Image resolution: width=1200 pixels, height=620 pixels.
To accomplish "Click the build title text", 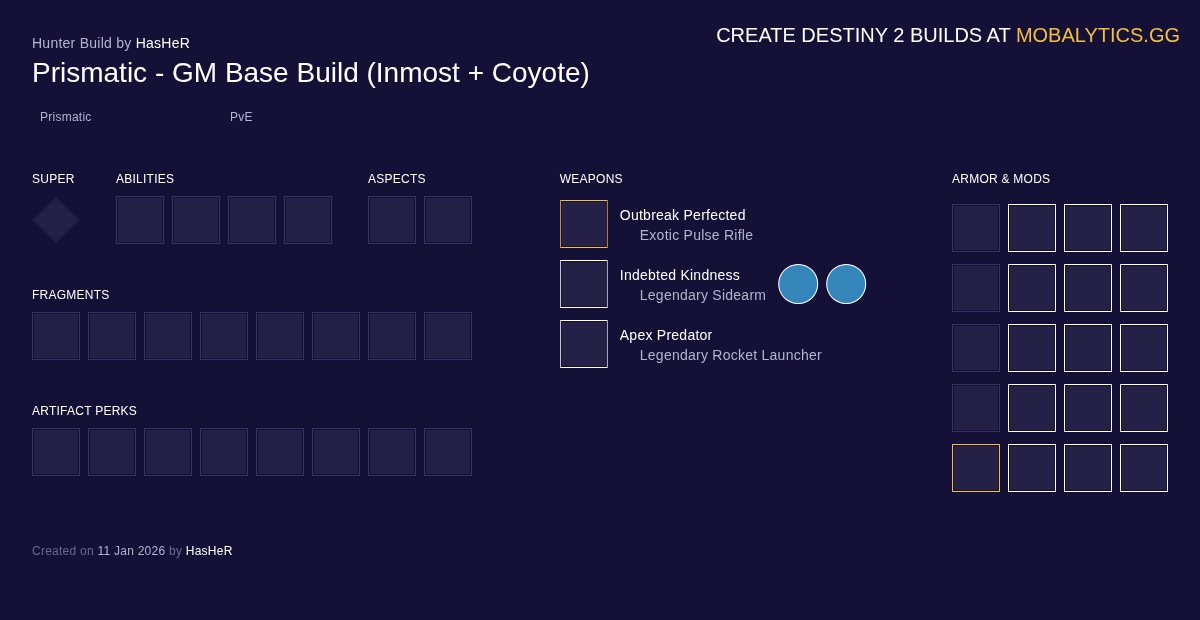I will pos(310,73).
